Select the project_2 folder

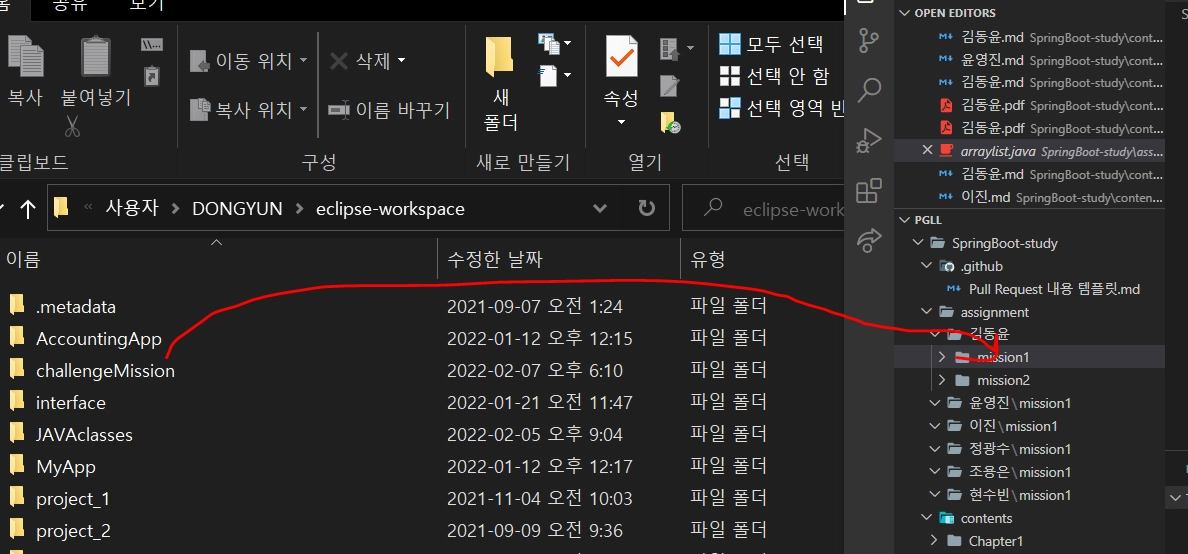pos(73,531)
